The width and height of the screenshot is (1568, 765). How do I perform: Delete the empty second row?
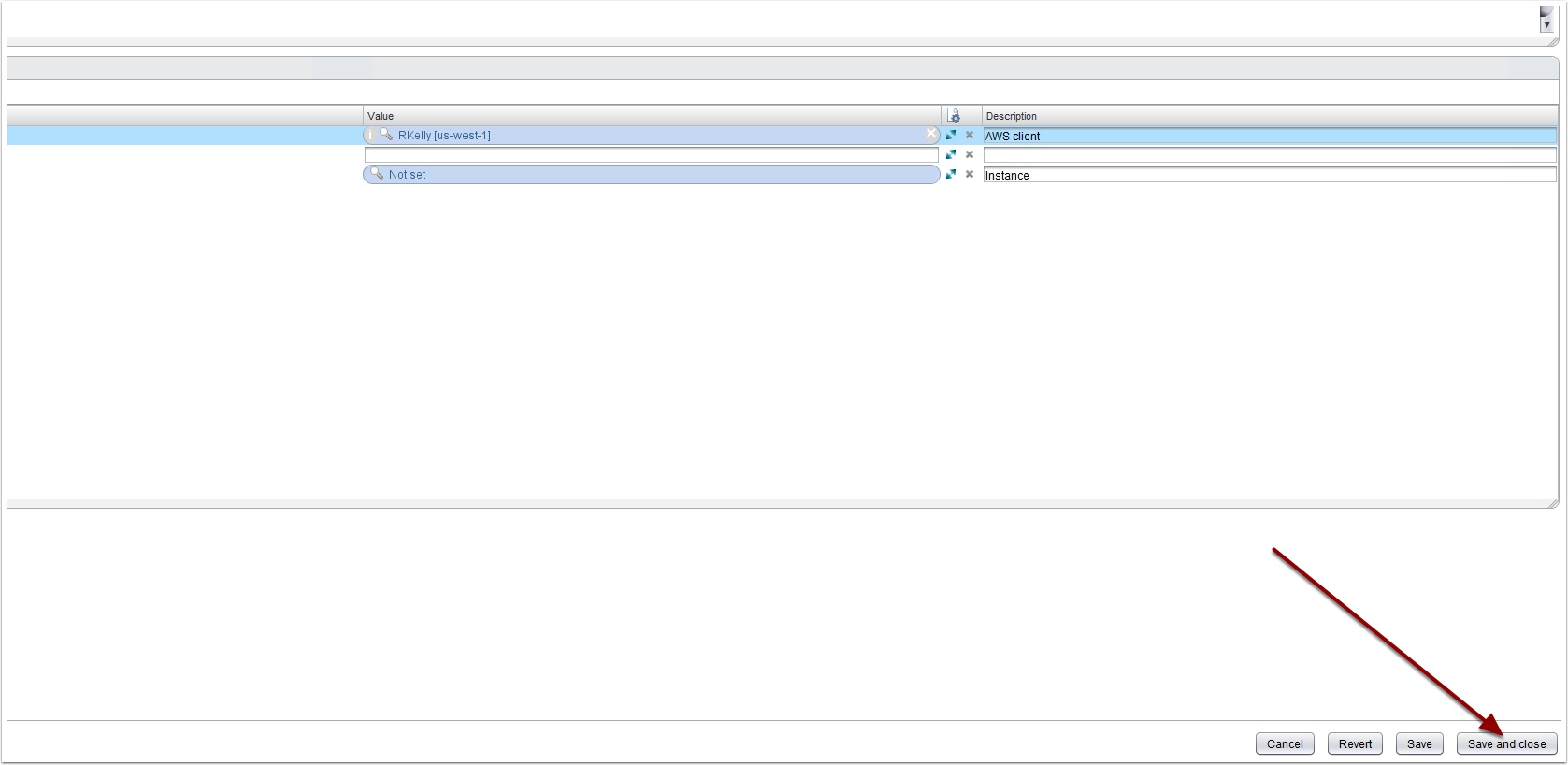(x=970, y=154)
